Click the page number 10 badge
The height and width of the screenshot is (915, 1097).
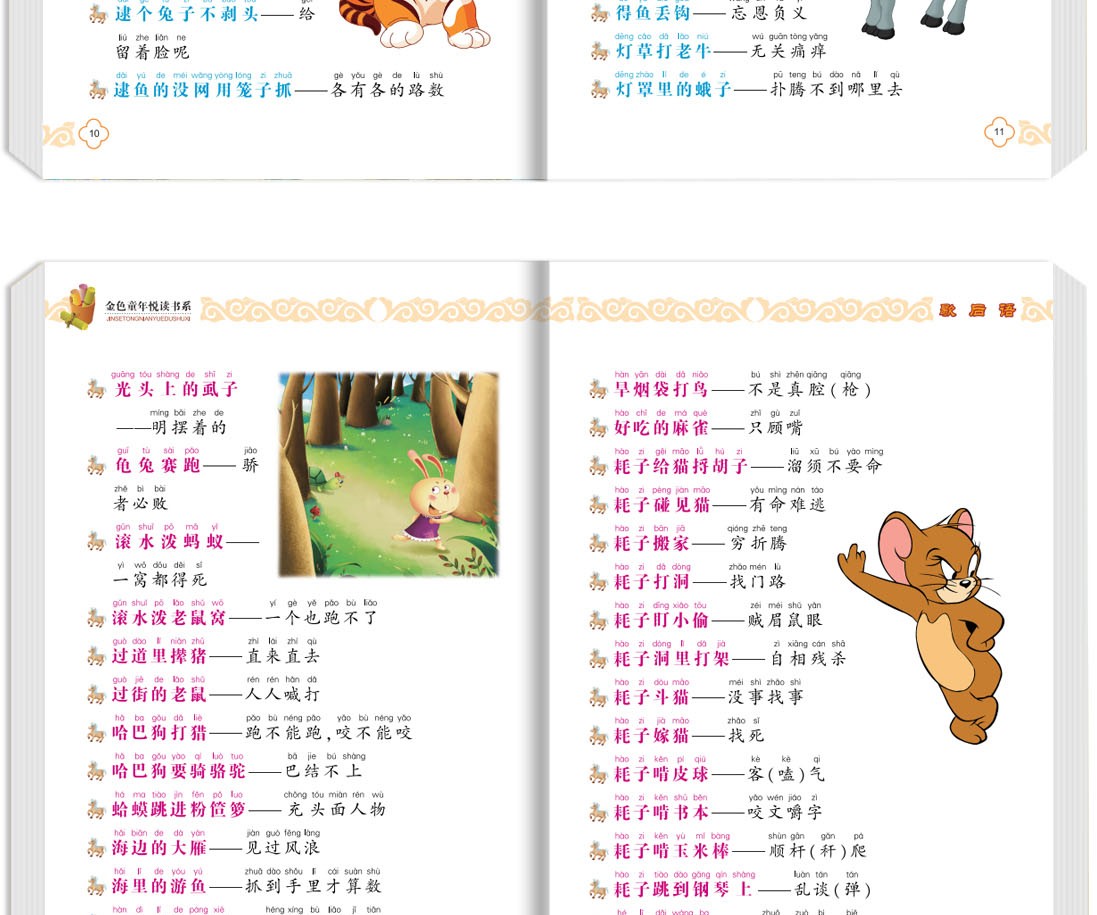tap(94, 133)
